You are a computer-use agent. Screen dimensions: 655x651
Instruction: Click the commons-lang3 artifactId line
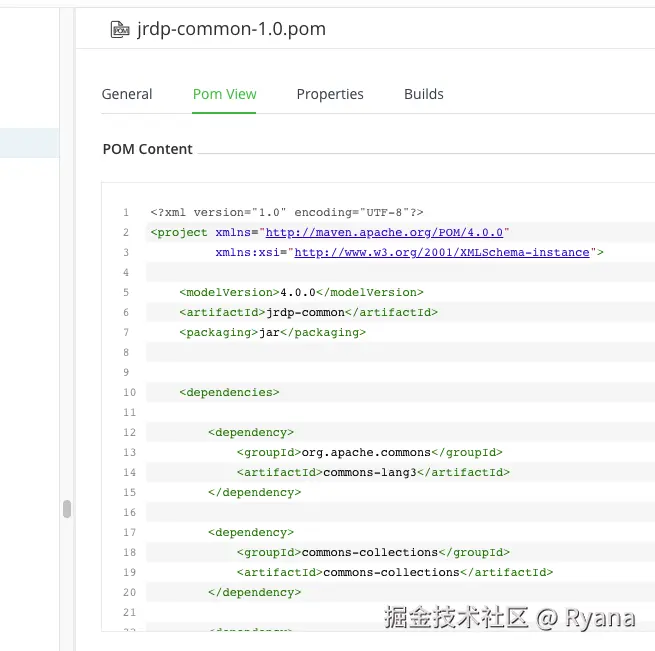pos(373,472)
